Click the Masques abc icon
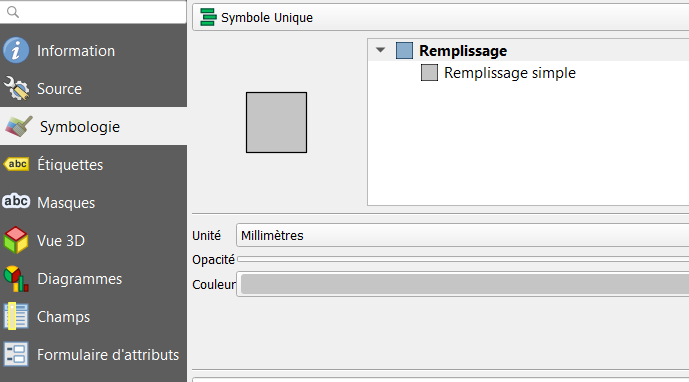This screenshot has width=689, height=382. pyautogui.click(x=16, y=202)
